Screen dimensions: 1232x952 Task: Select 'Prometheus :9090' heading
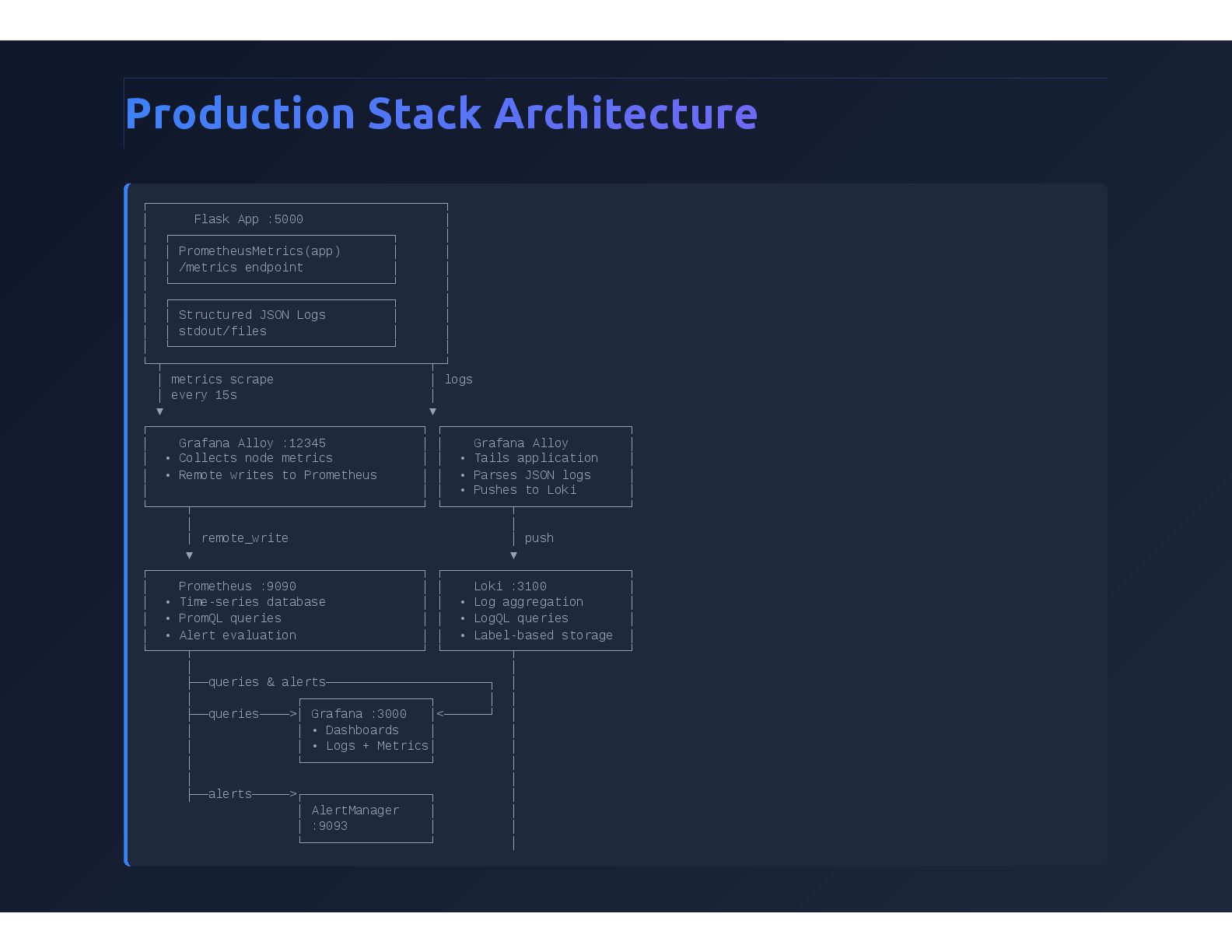(x=237, y=586)
